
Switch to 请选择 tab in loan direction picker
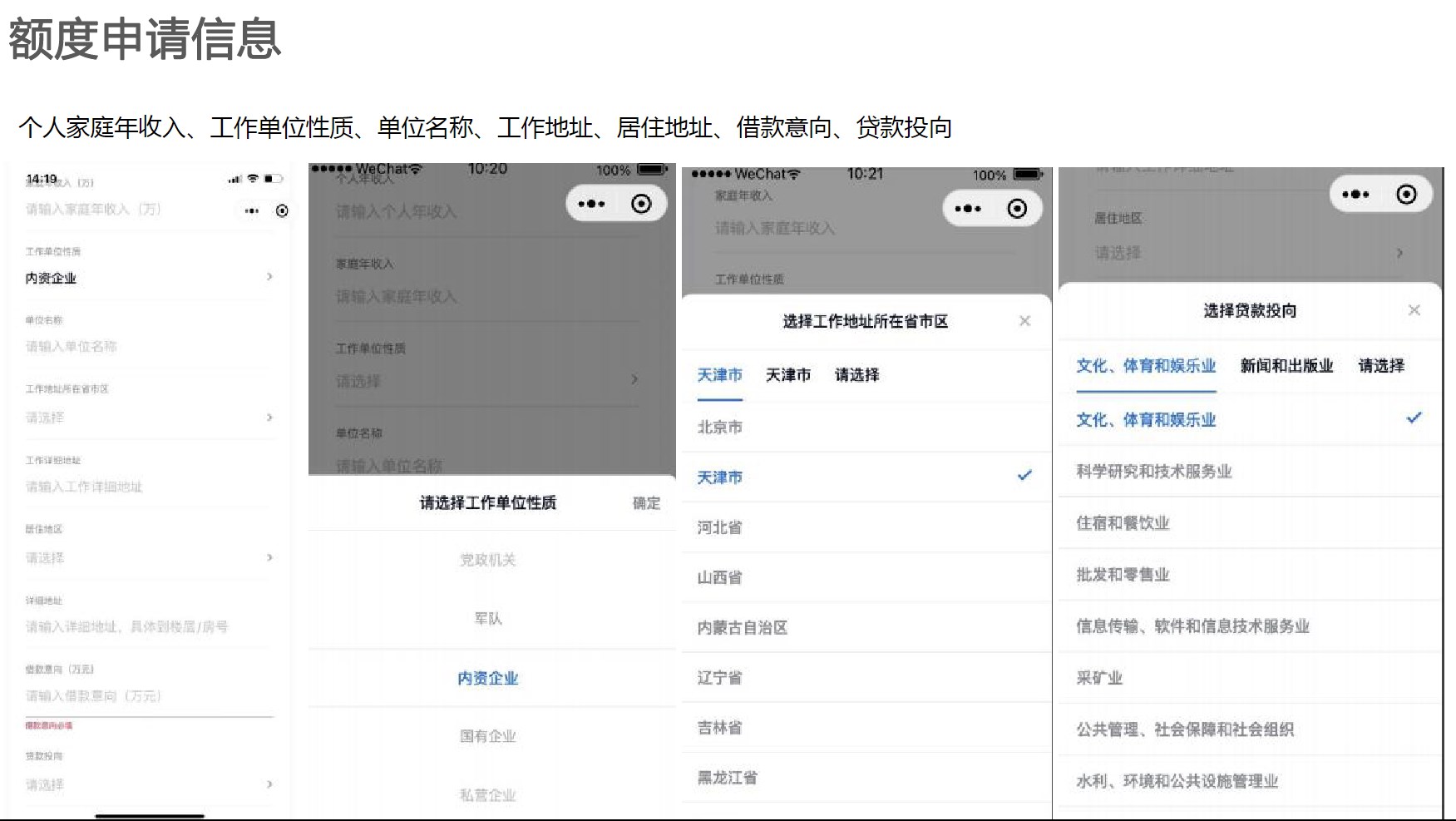pos(1381,366)
